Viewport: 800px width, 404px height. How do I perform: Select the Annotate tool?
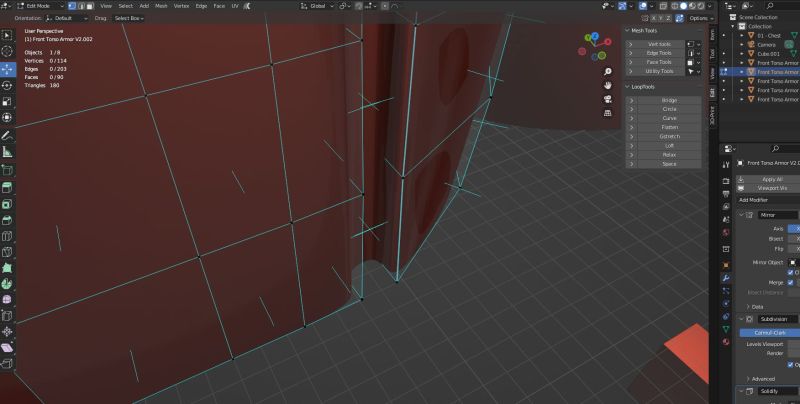(7, 136)
